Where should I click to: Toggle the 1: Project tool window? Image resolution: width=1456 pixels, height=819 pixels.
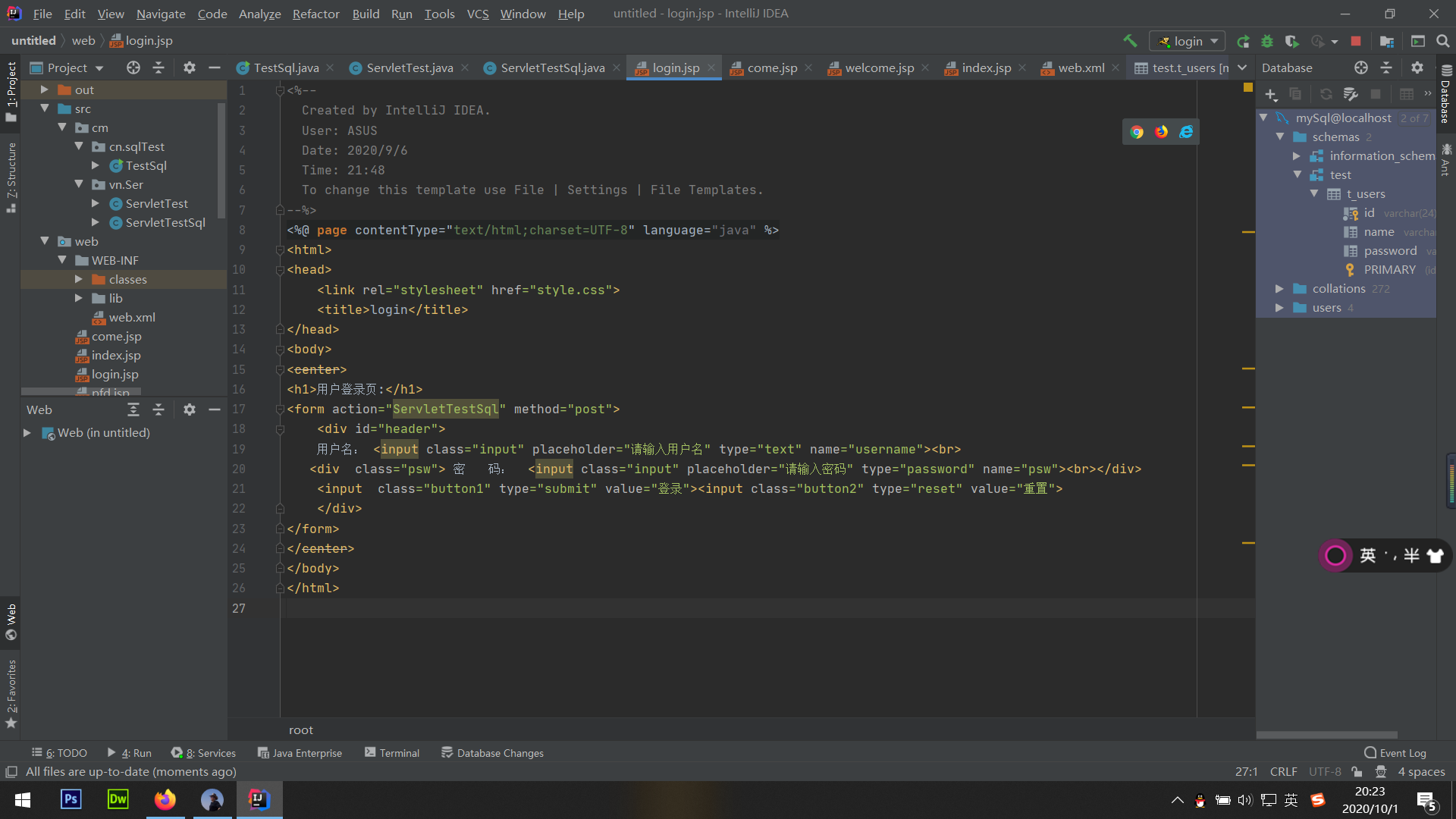coord(11,91)
